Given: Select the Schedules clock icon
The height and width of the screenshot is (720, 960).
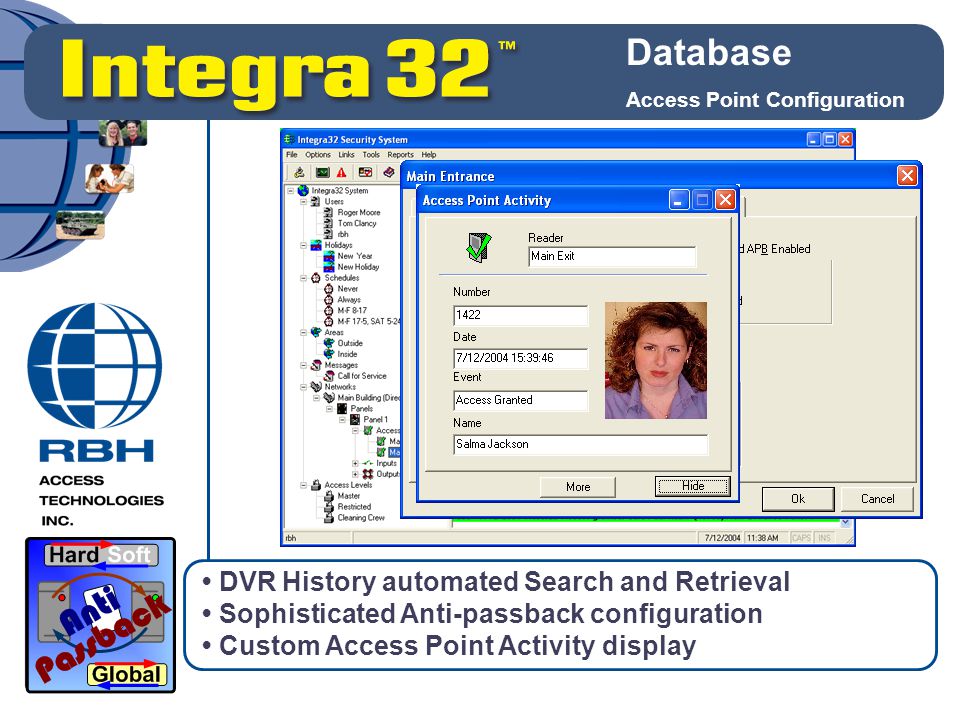Looking at the screenshot, I should coord(315,278).
